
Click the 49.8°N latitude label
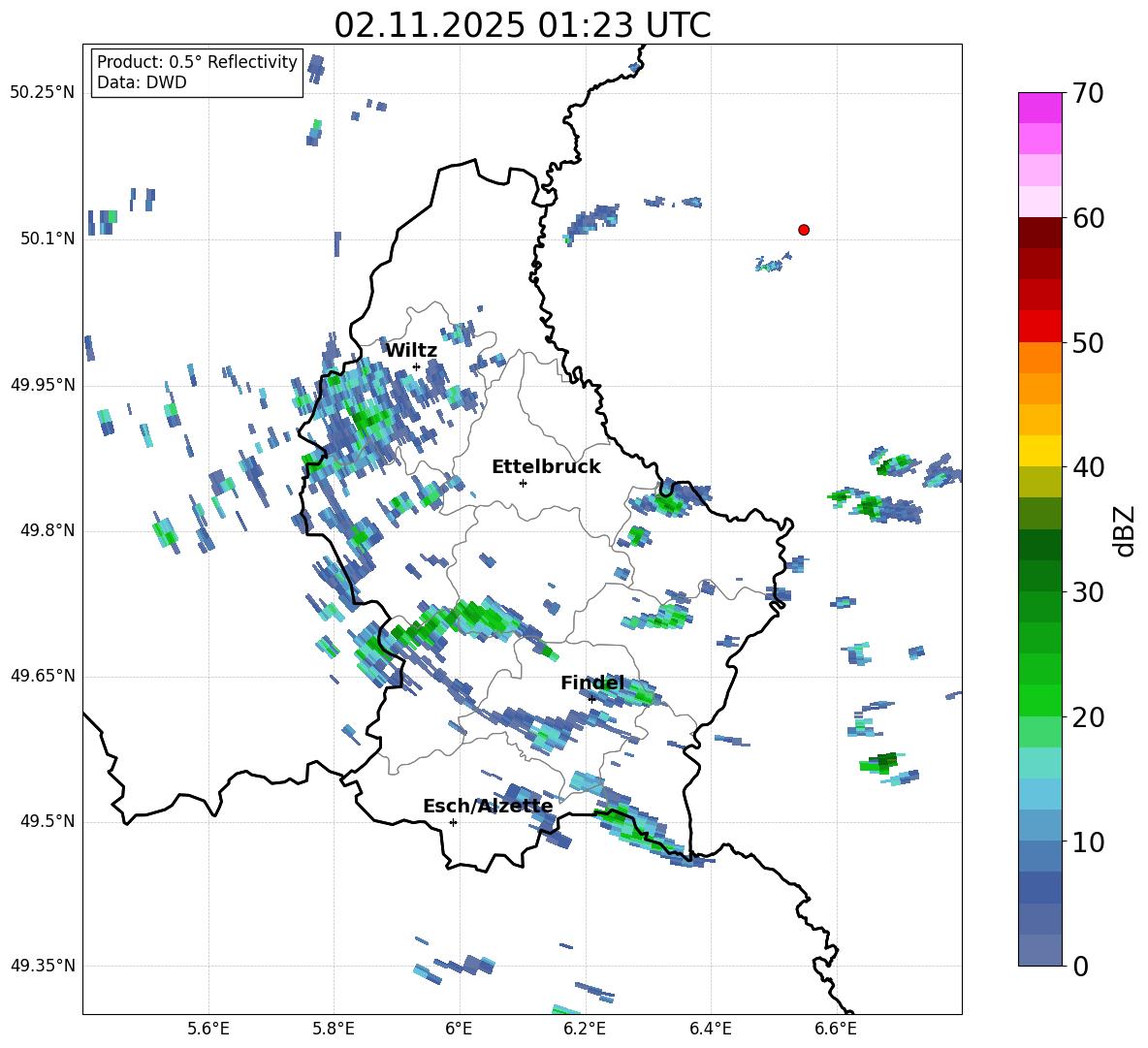48,530
